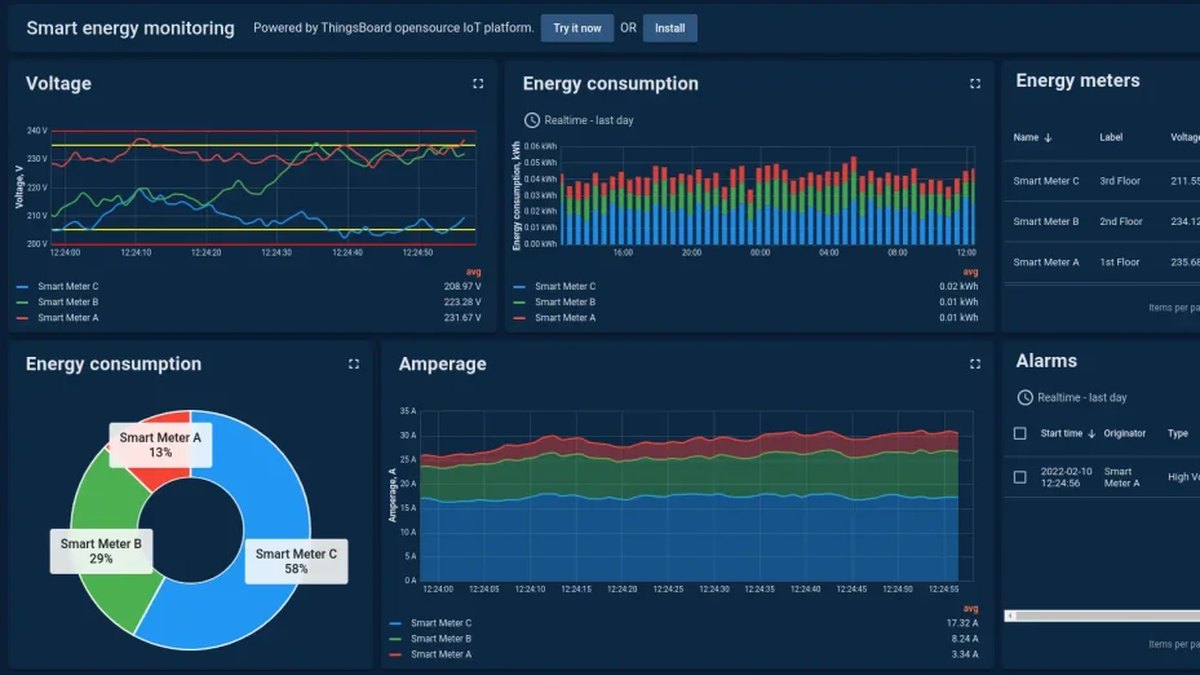This screenshot has width=1200, height=675.
Task: Click the sort arrow beside the Name column
Action: click(1048, 138)
